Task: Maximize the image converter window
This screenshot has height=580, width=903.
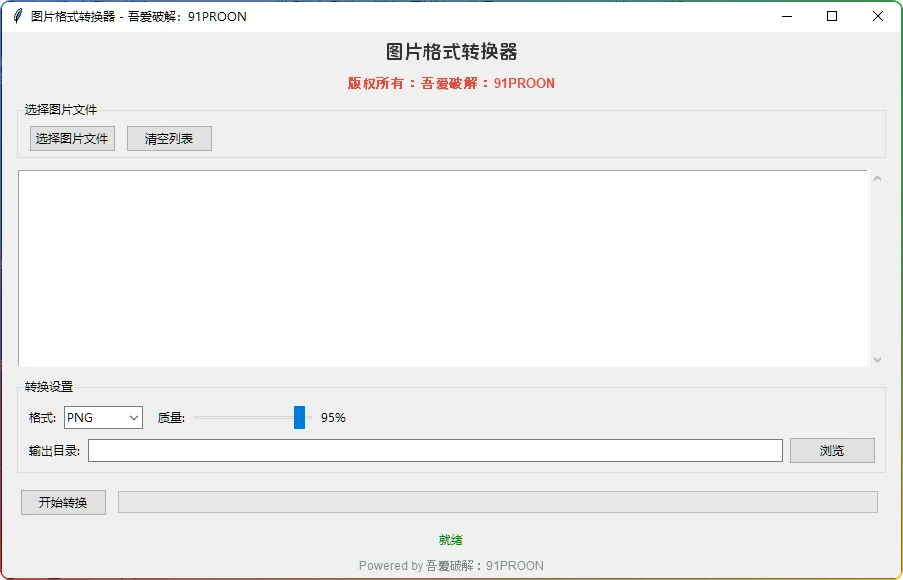Action: (x=832, y=16)
